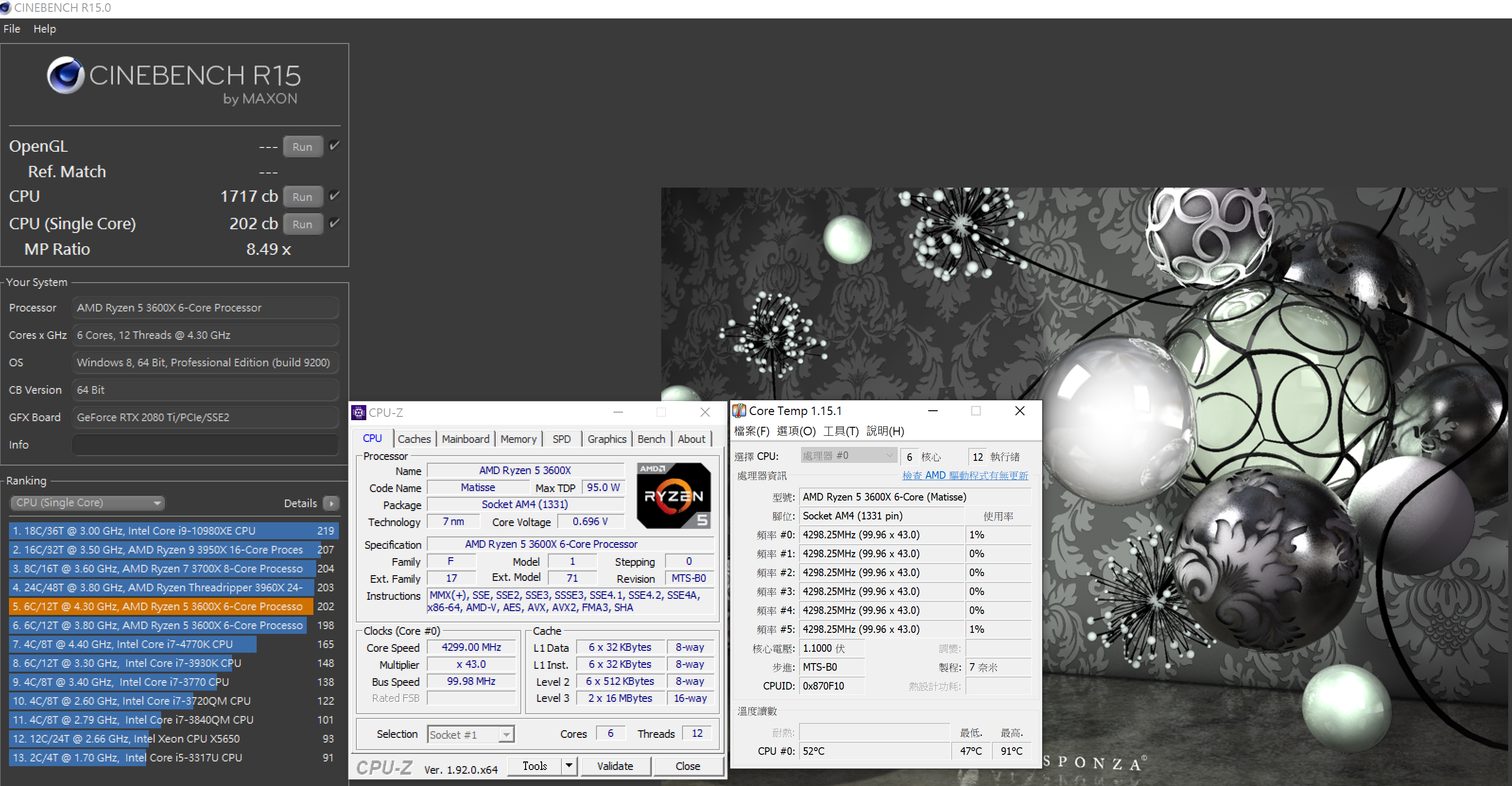Image resolution: width=1512 pixels, height=786 pixels.
Task: Toggle the CPU (Single Core) test checkbox
Action: 335,223
